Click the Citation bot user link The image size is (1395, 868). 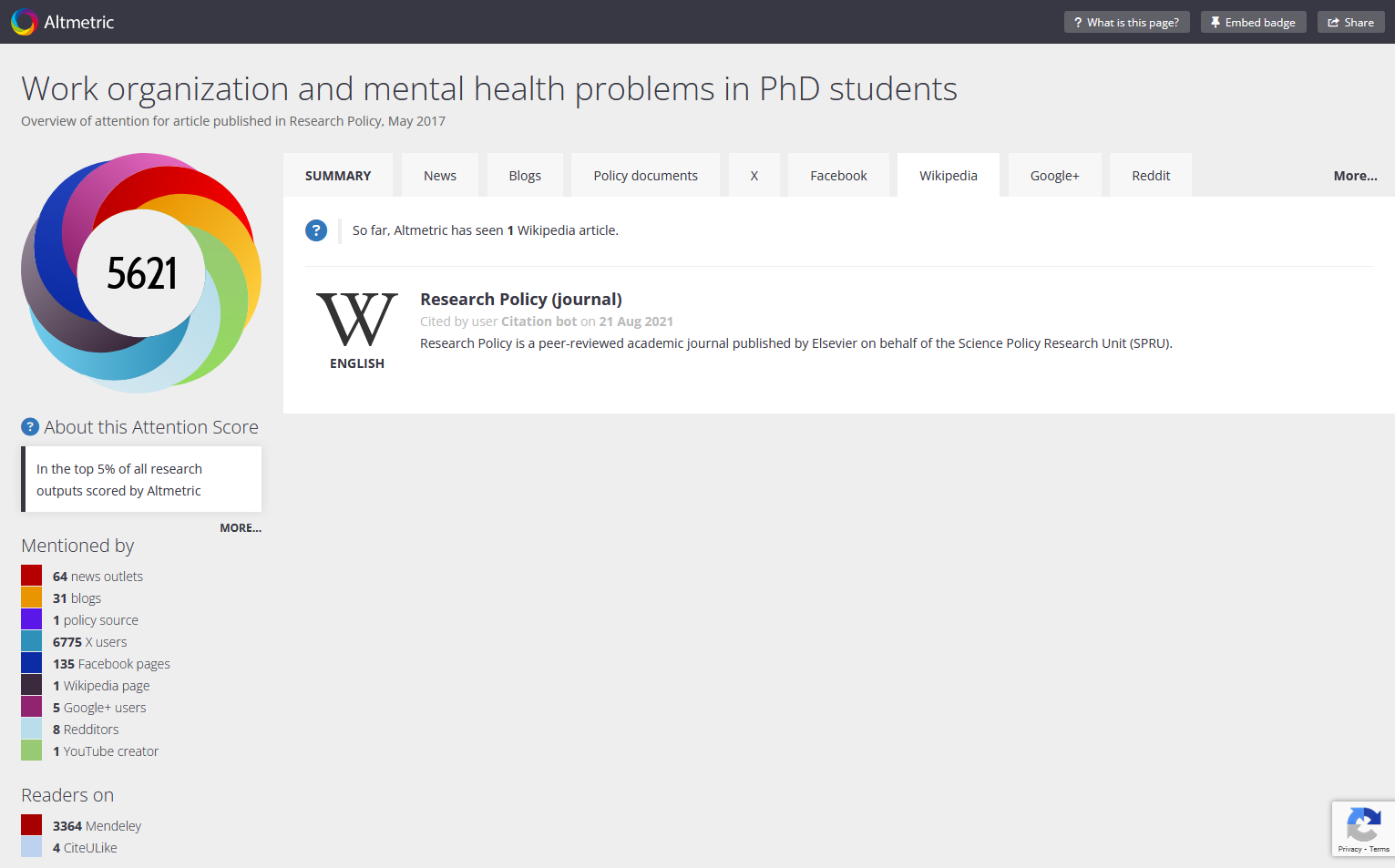pyautogui.click(x=539, y=322)
